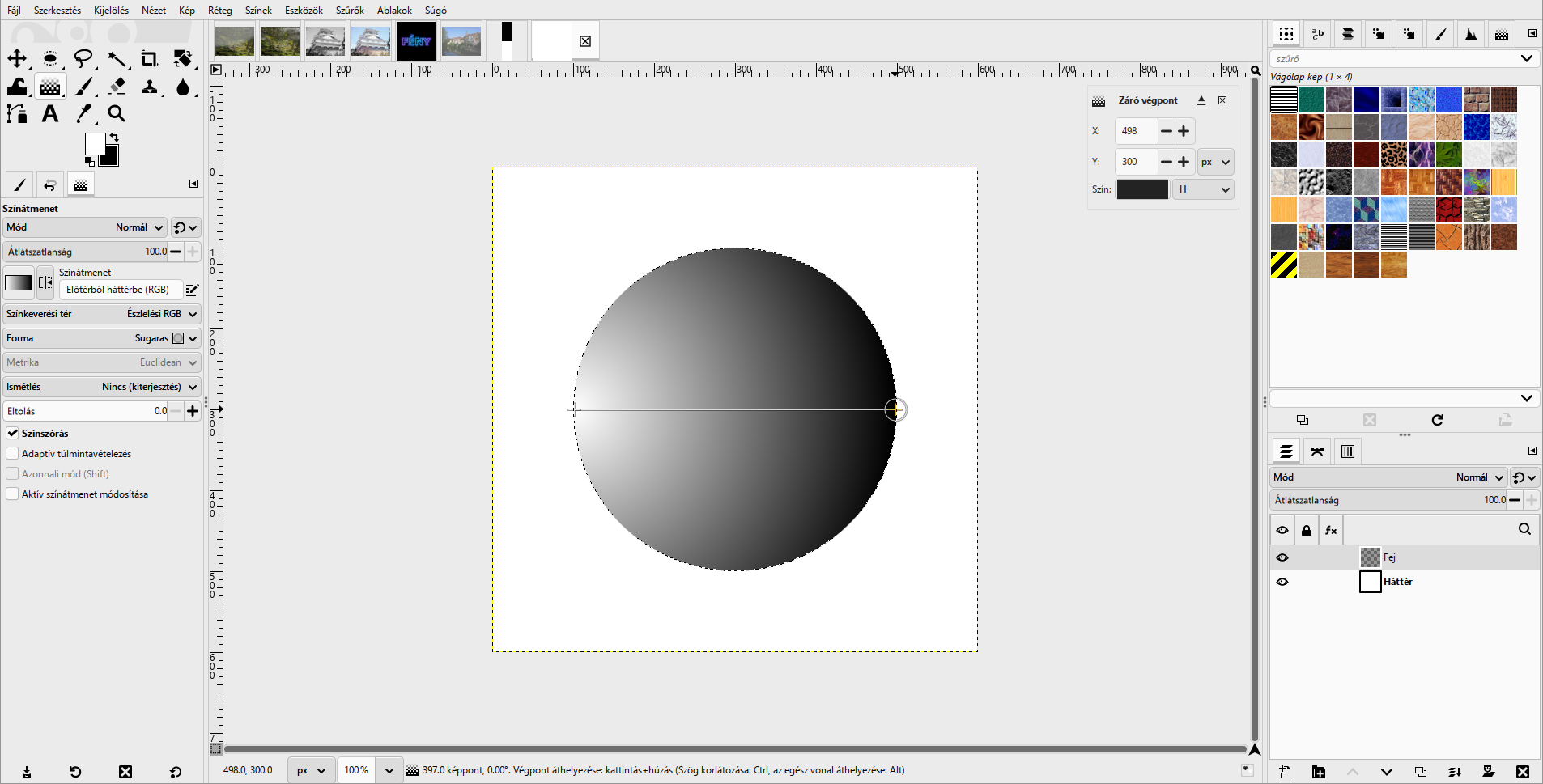Image resolution: width=1543 pixels, height=784 pixels.
Task: Select the Text tool
Action: (50, 114)
